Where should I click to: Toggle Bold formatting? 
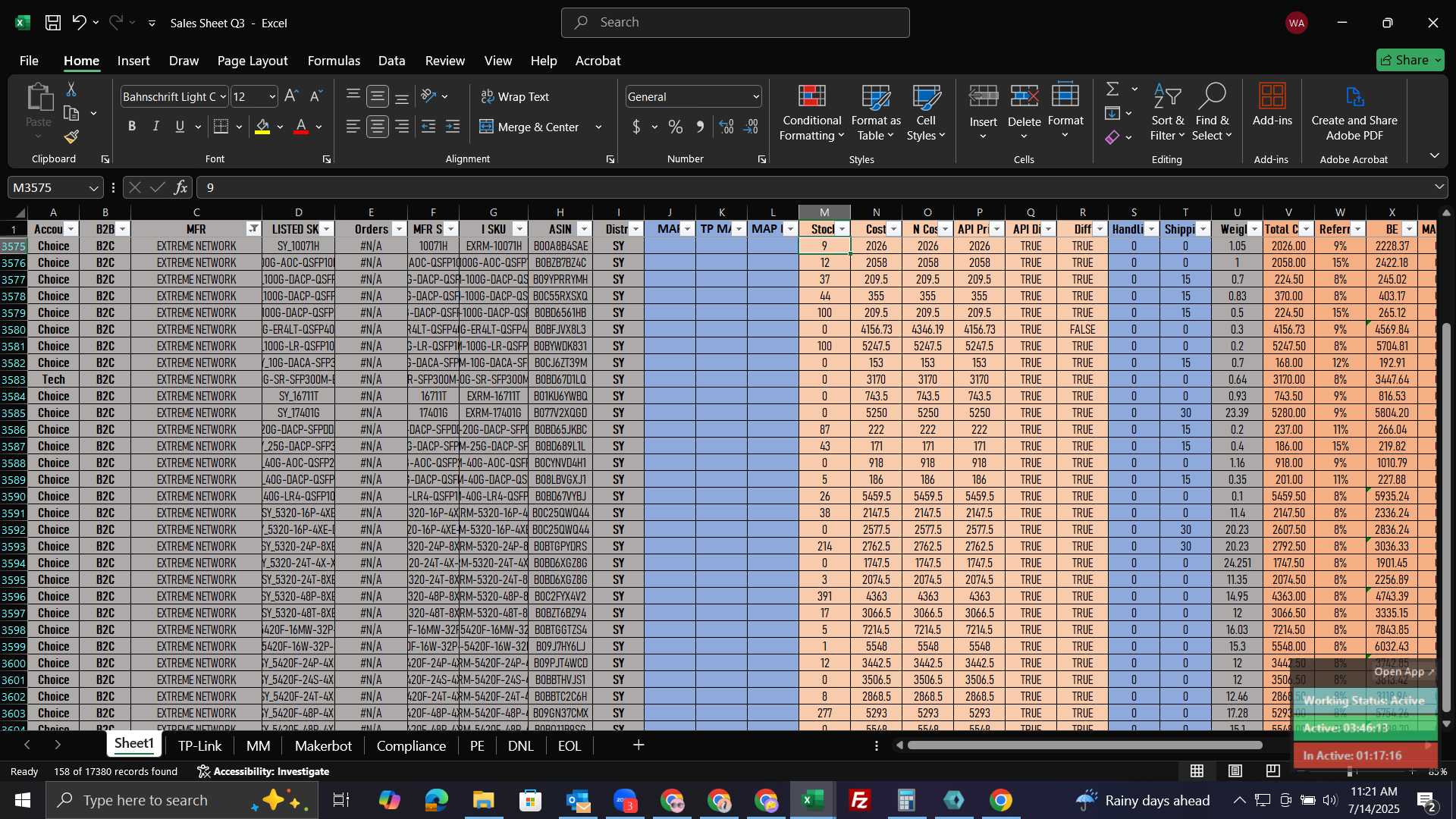point(132,127)
